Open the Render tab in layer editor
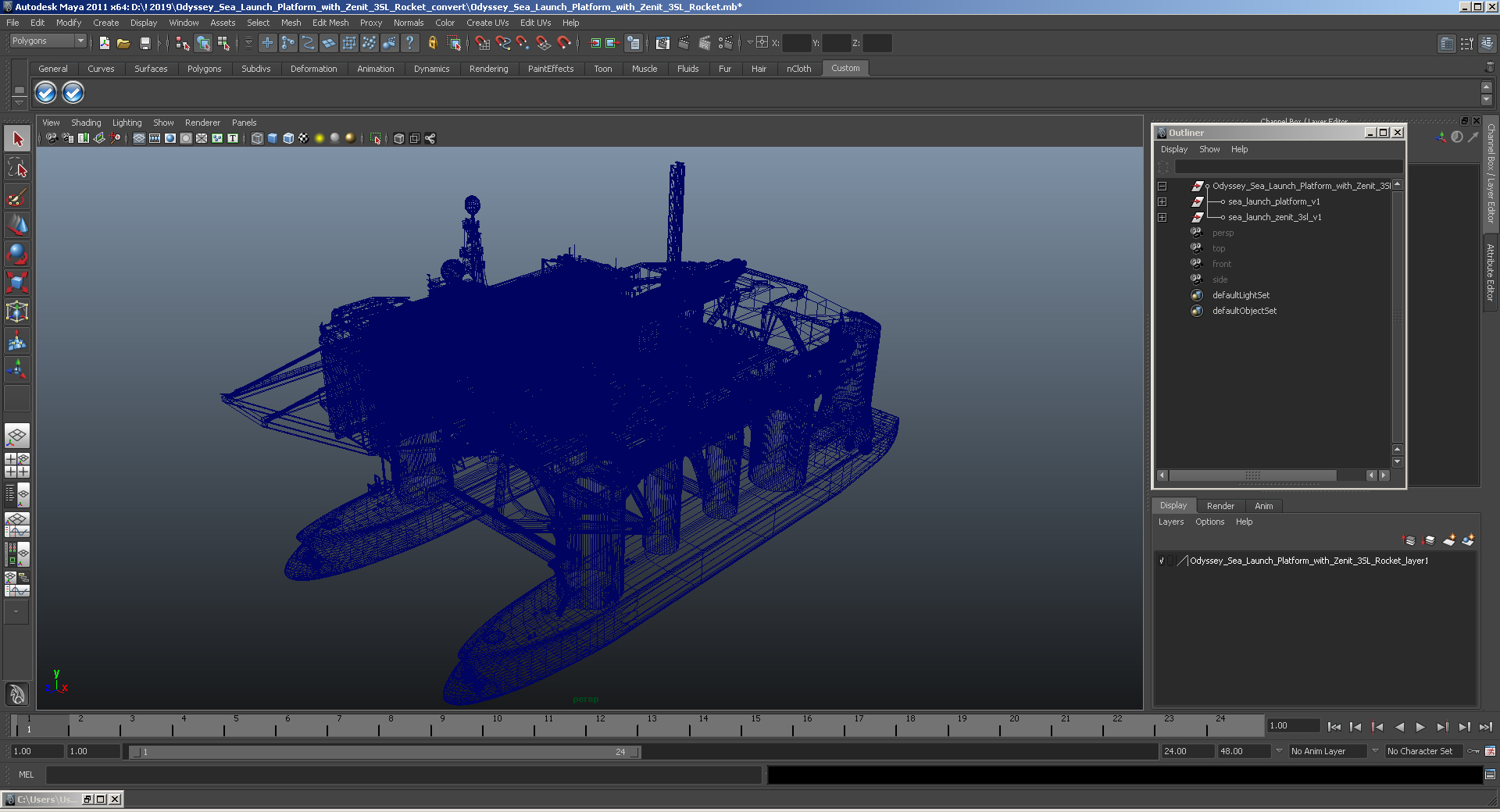Screen dimensions: 1500x812 pos(1220,506)
